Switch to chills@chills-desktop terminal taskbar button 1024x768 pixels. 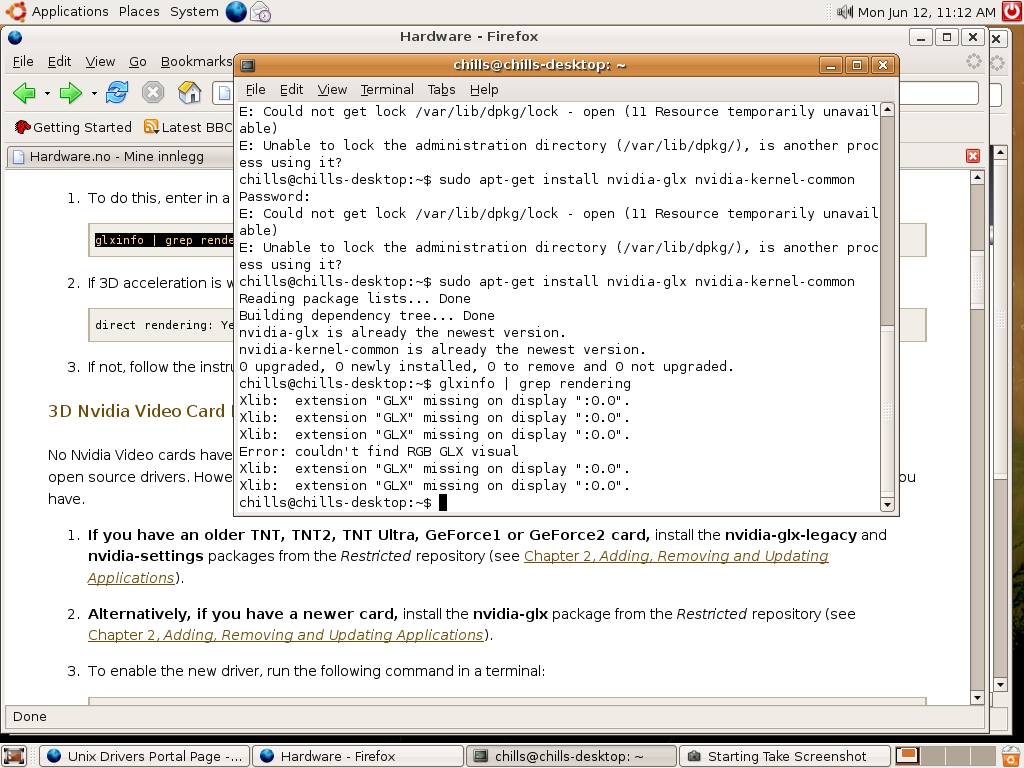pyautogui.click(x=571, y=756)
